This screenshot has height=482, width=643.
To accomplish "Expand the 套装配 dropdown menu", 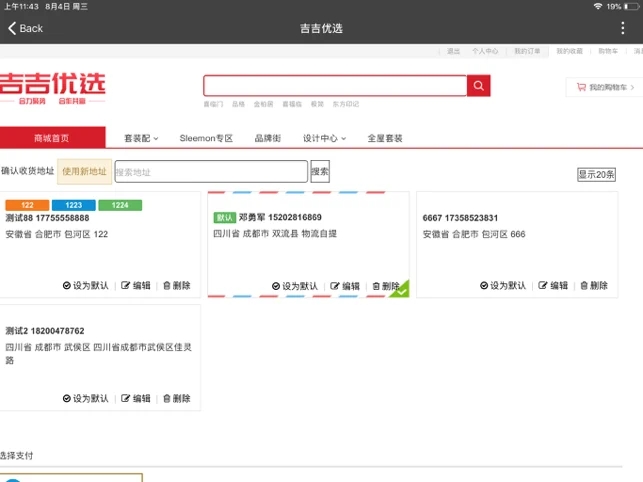I will click(141, 138).
